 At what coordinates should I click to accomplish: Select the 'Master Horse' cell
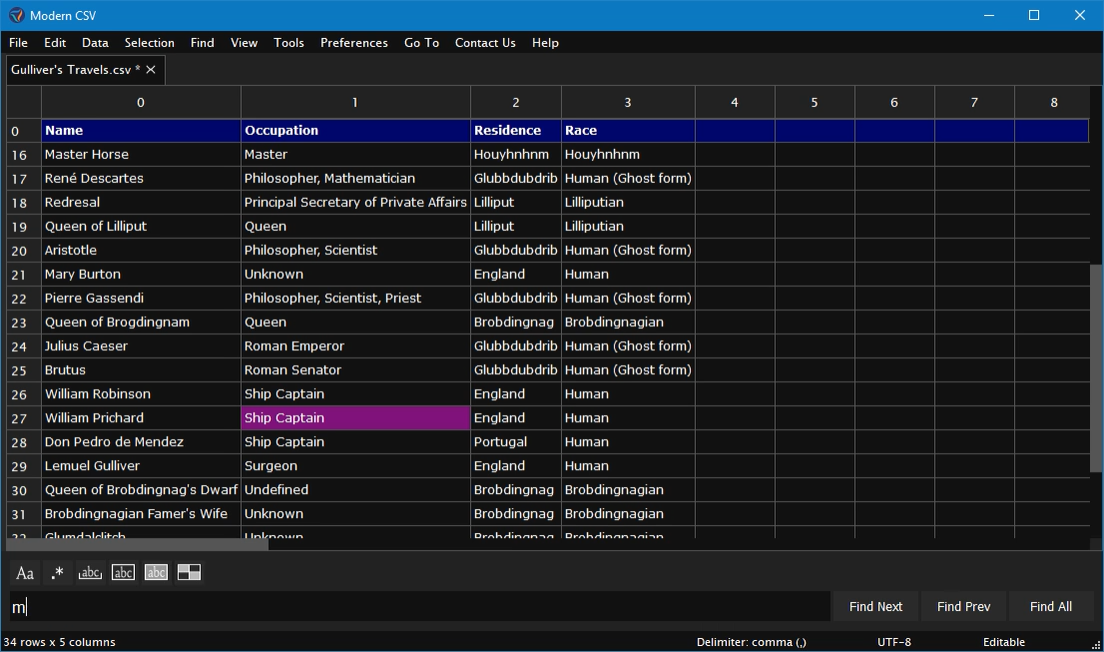tap(141, 155)
